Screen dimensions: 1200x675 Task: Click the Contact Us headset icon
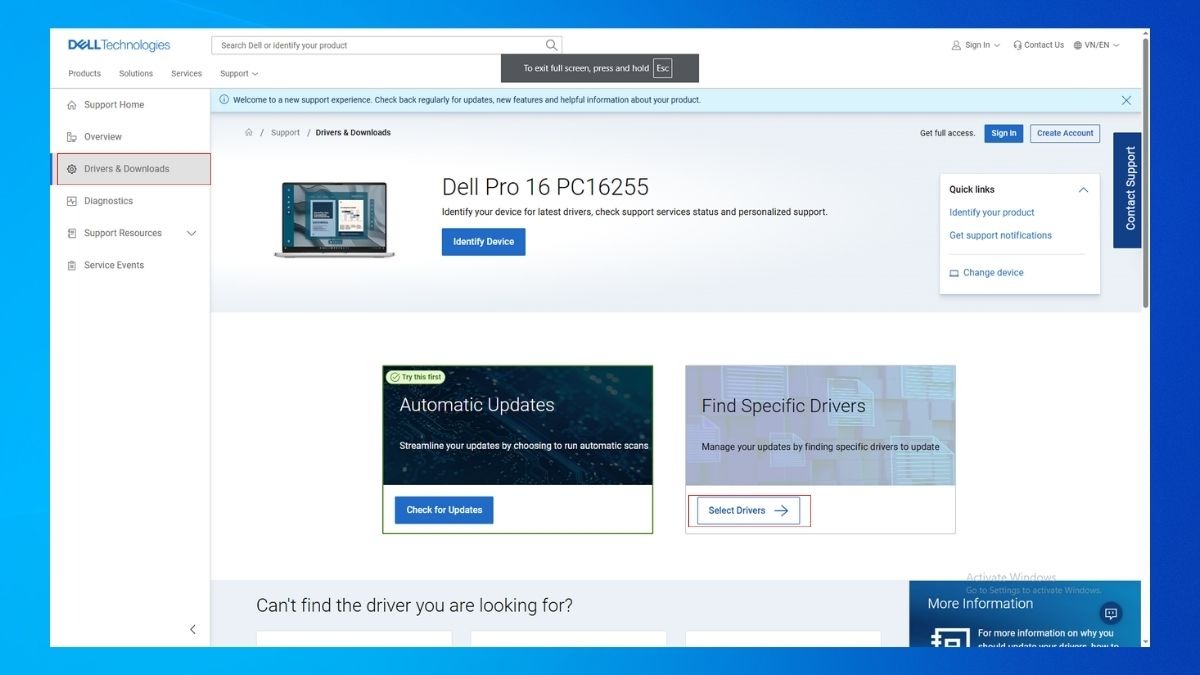(1017, 45)
